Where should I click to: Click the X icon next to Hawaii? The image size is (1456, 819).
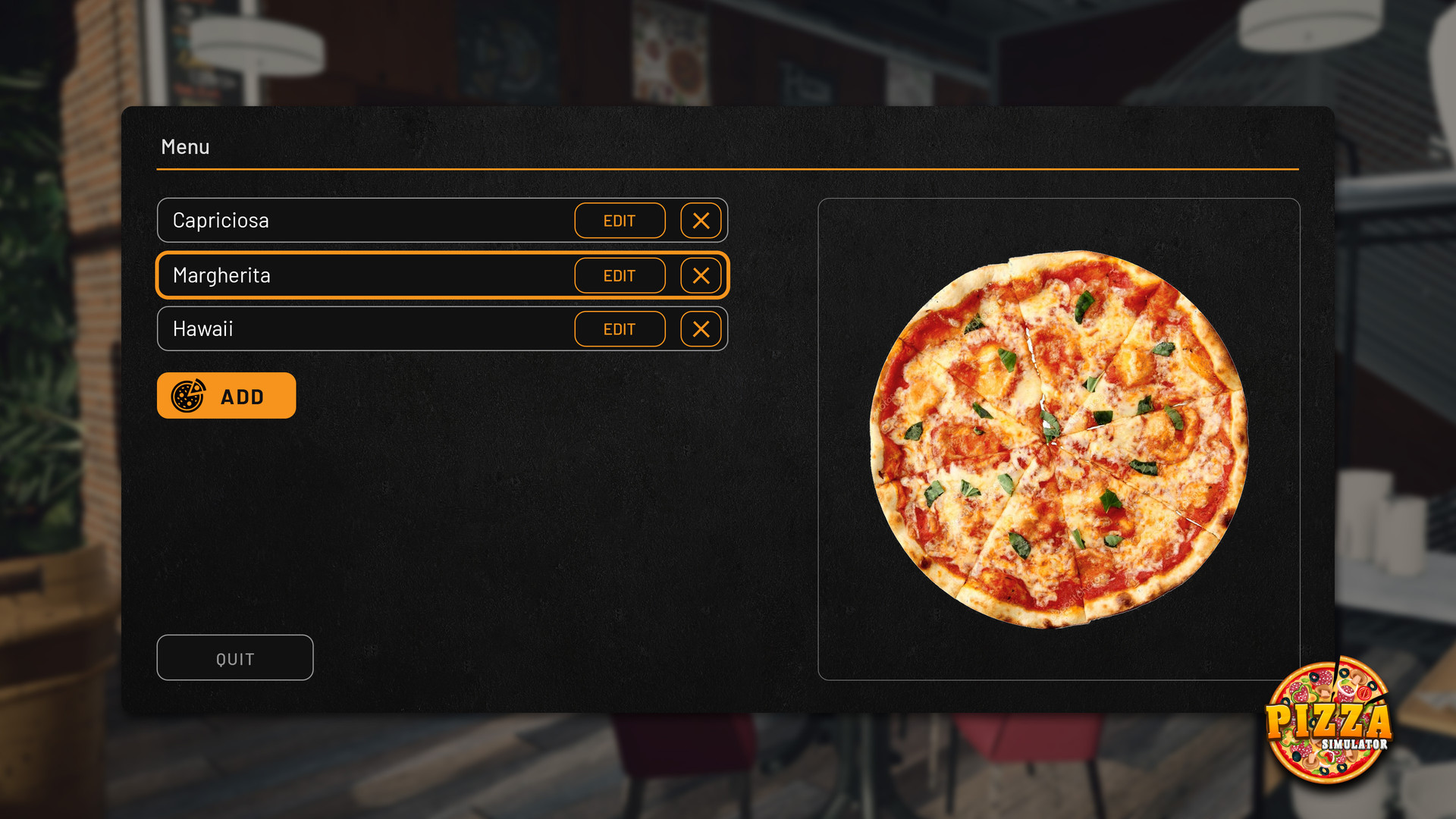pyautogui.click(x=700, y=328)
